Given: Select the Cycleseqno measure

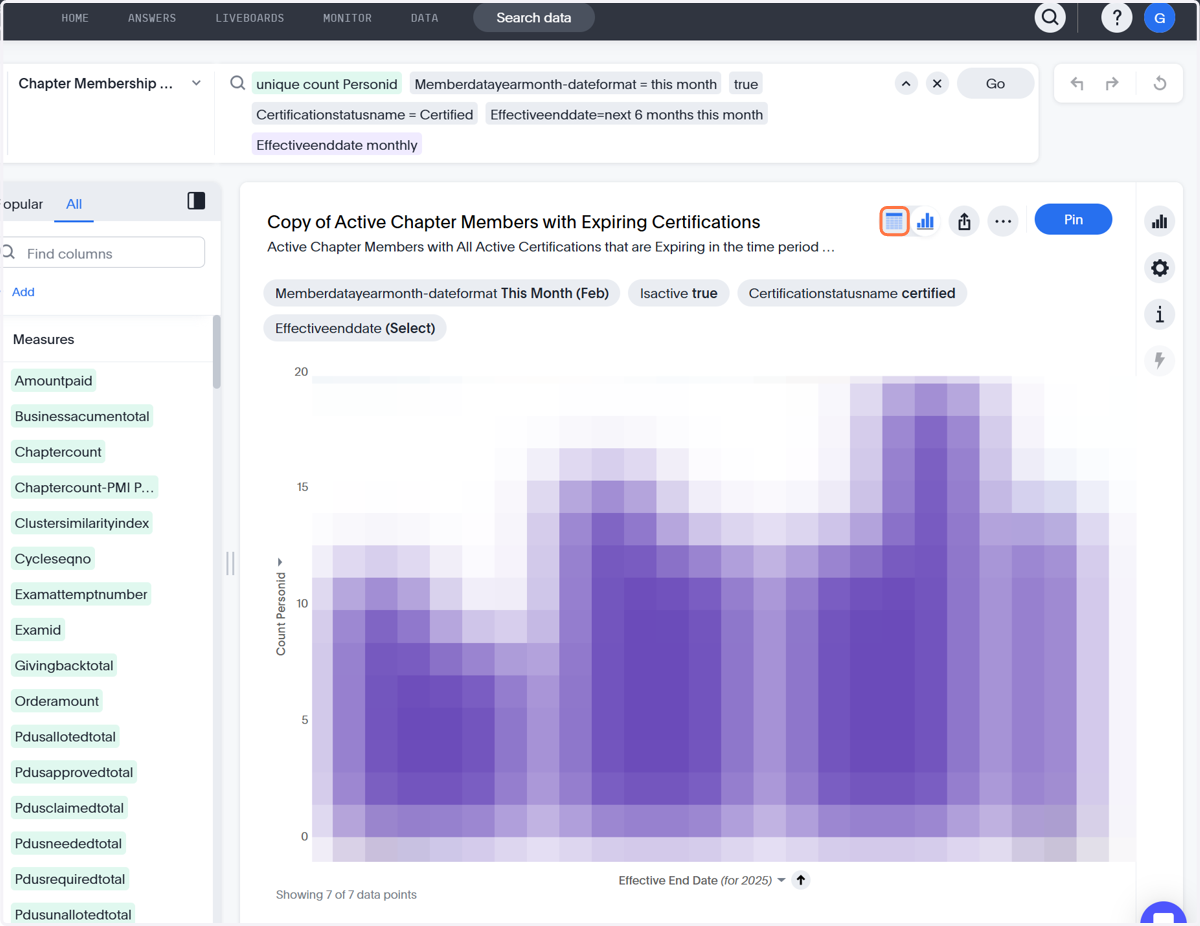Looking at the screenshot, I should coord(53,559).
